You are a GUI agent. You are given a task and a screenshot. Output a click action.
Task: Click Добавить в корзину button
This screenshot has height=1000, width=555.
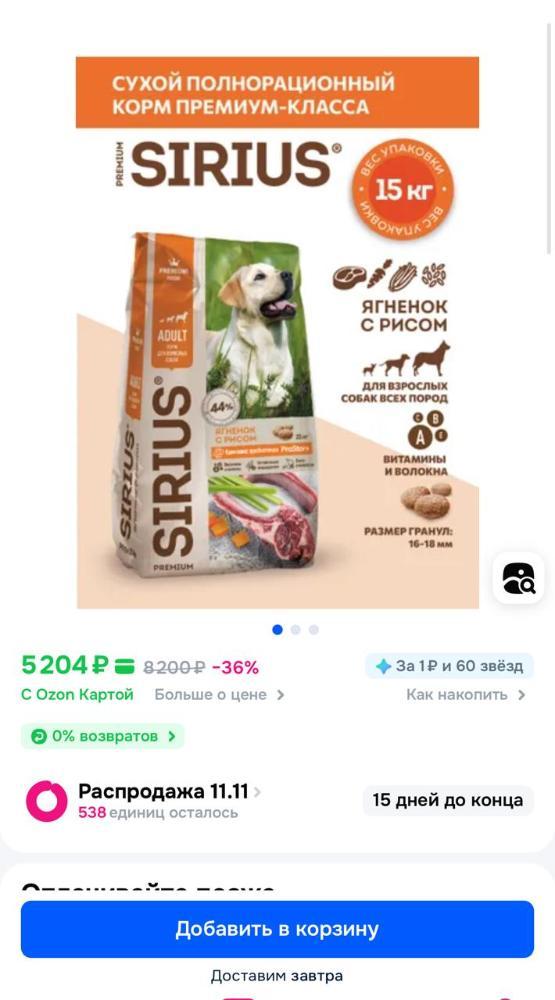click(x=277, y=929)
